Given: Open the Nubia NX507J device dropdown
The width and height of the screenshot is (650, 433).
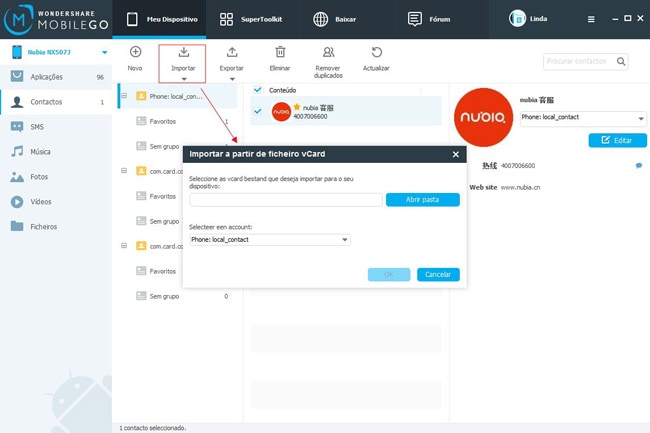Looking at the screenshot, I should [104, 52].
